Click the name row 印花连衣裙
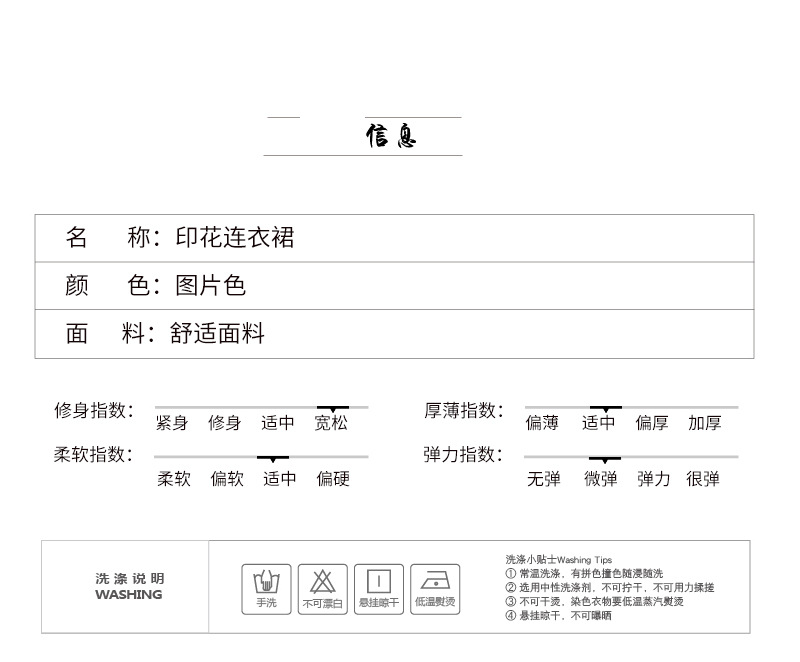The width and height of the screenshot is (800, 662). pyautogui.click(x=394, y=238)
